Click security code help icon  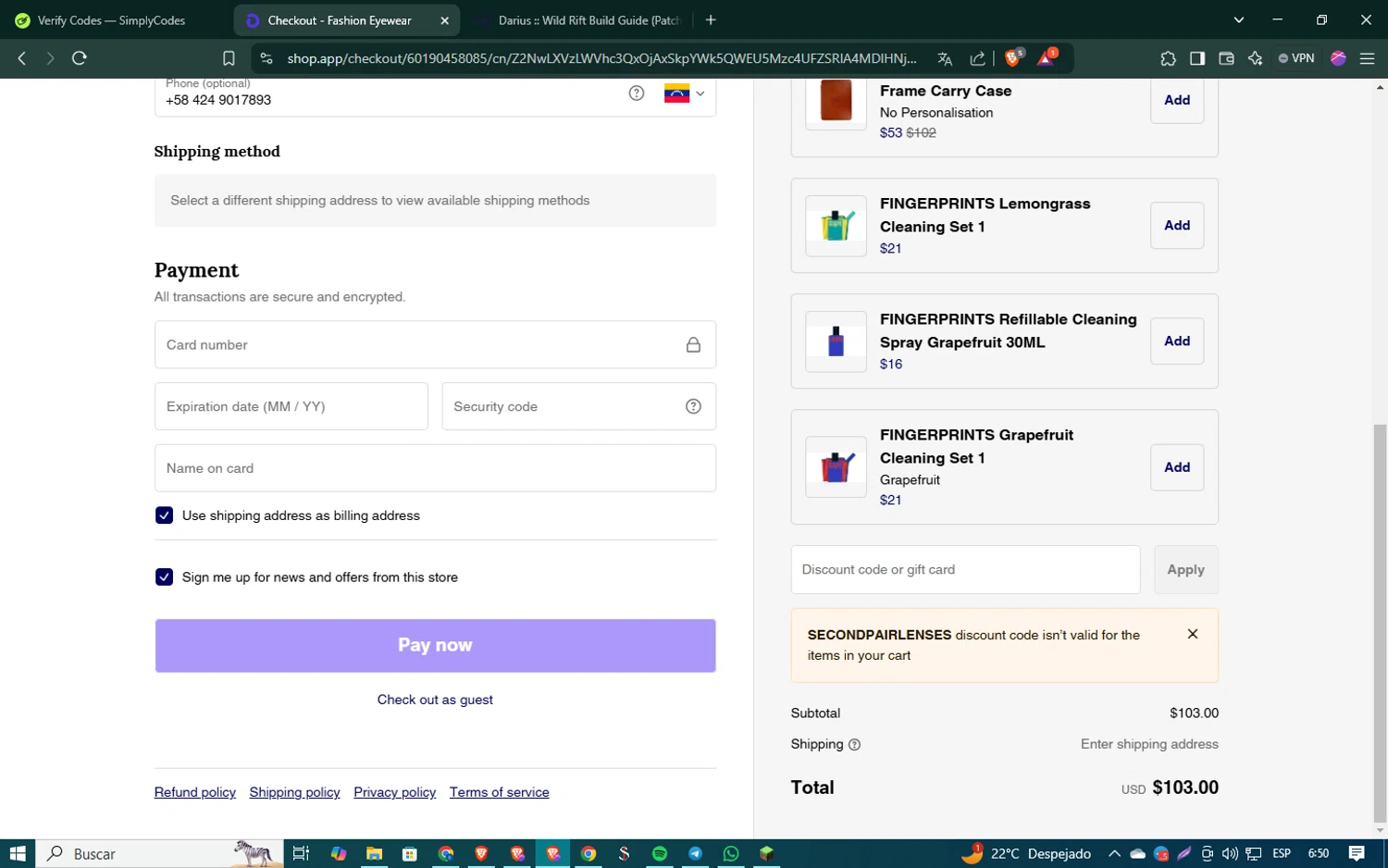point(693,406)
